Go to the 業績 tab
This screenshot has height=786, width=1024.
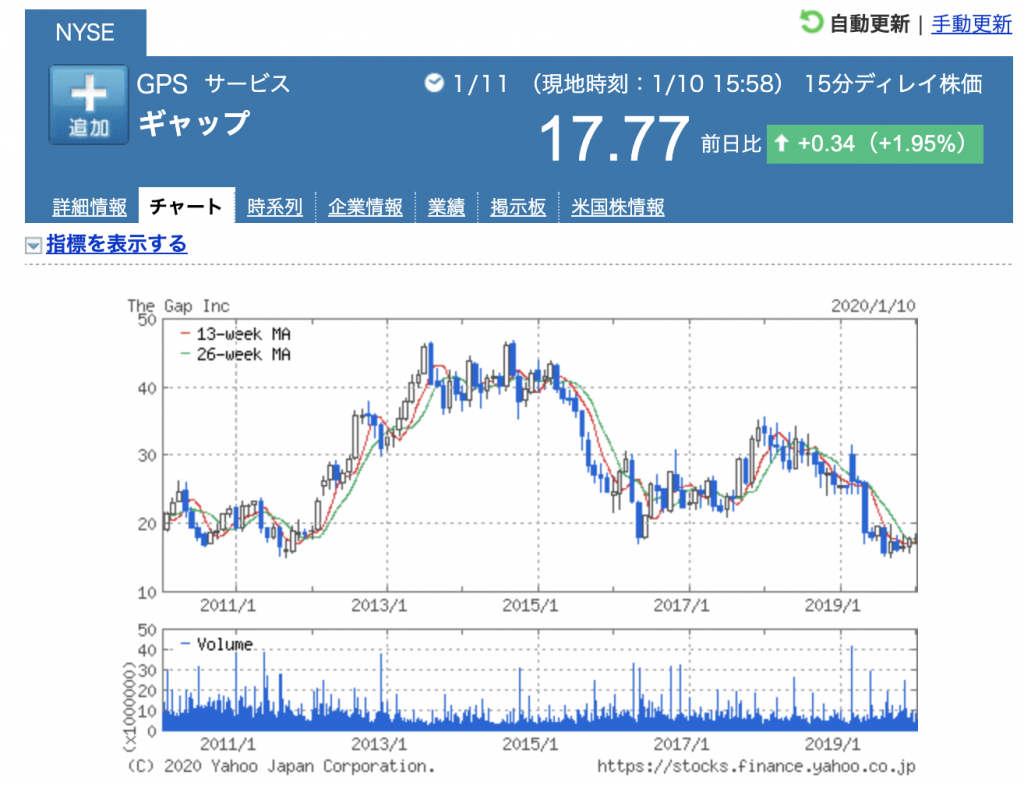(446, 207)
